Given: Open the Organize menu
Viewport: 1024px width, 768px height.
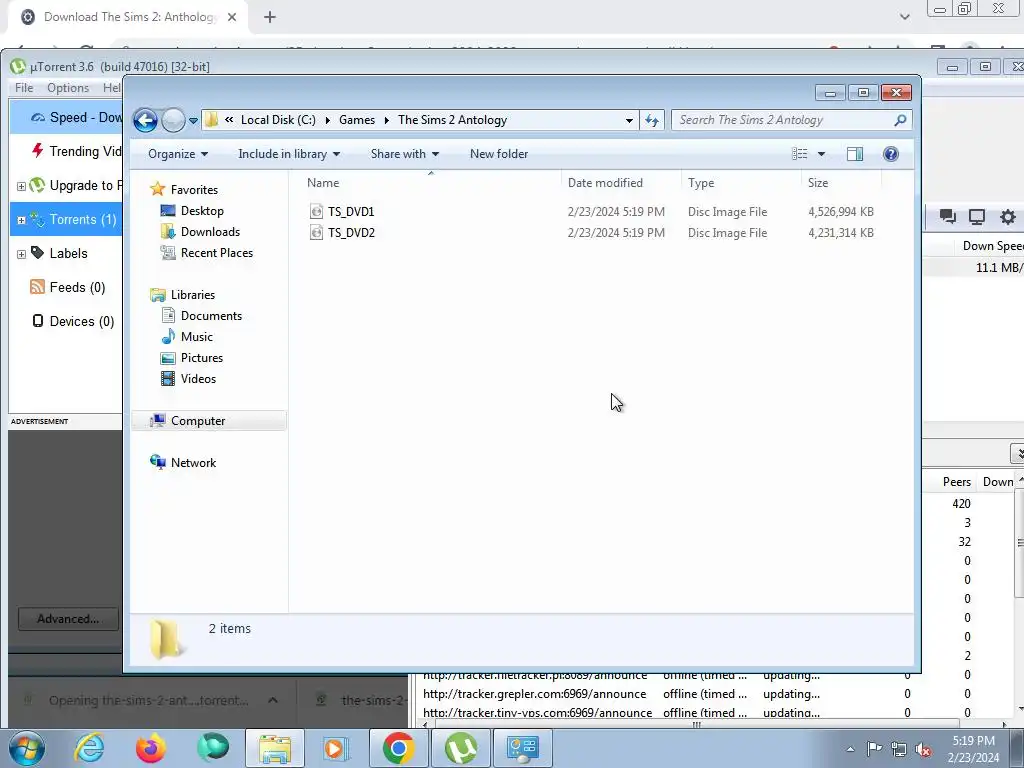Looking at the screenshot, I should (x=178, y=154).
